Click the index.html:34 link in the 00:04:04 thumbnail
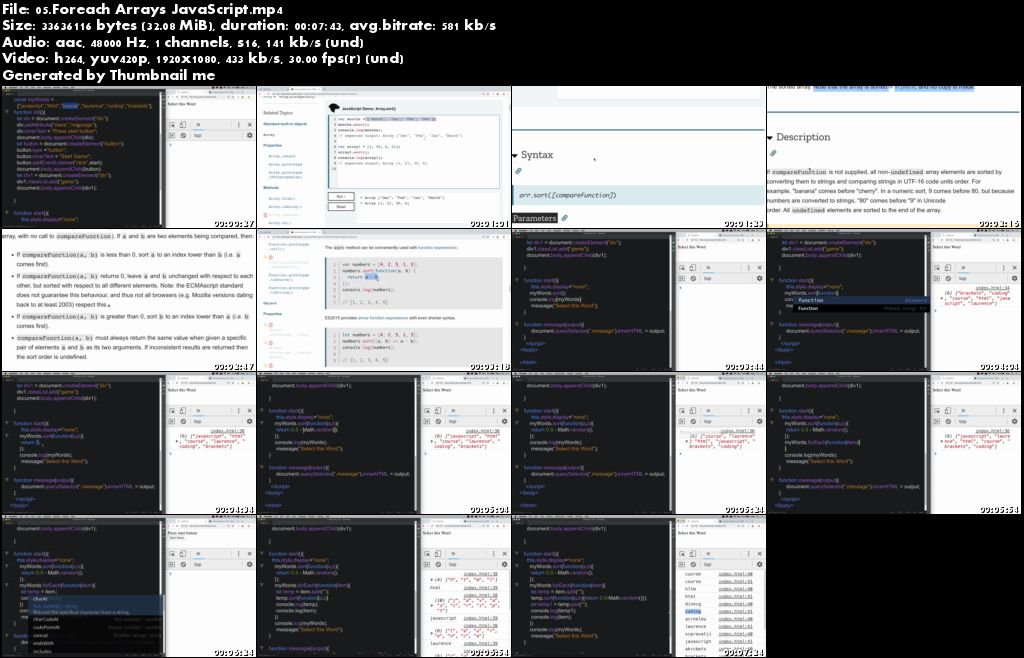1024x658 pixels. [992, 288]
